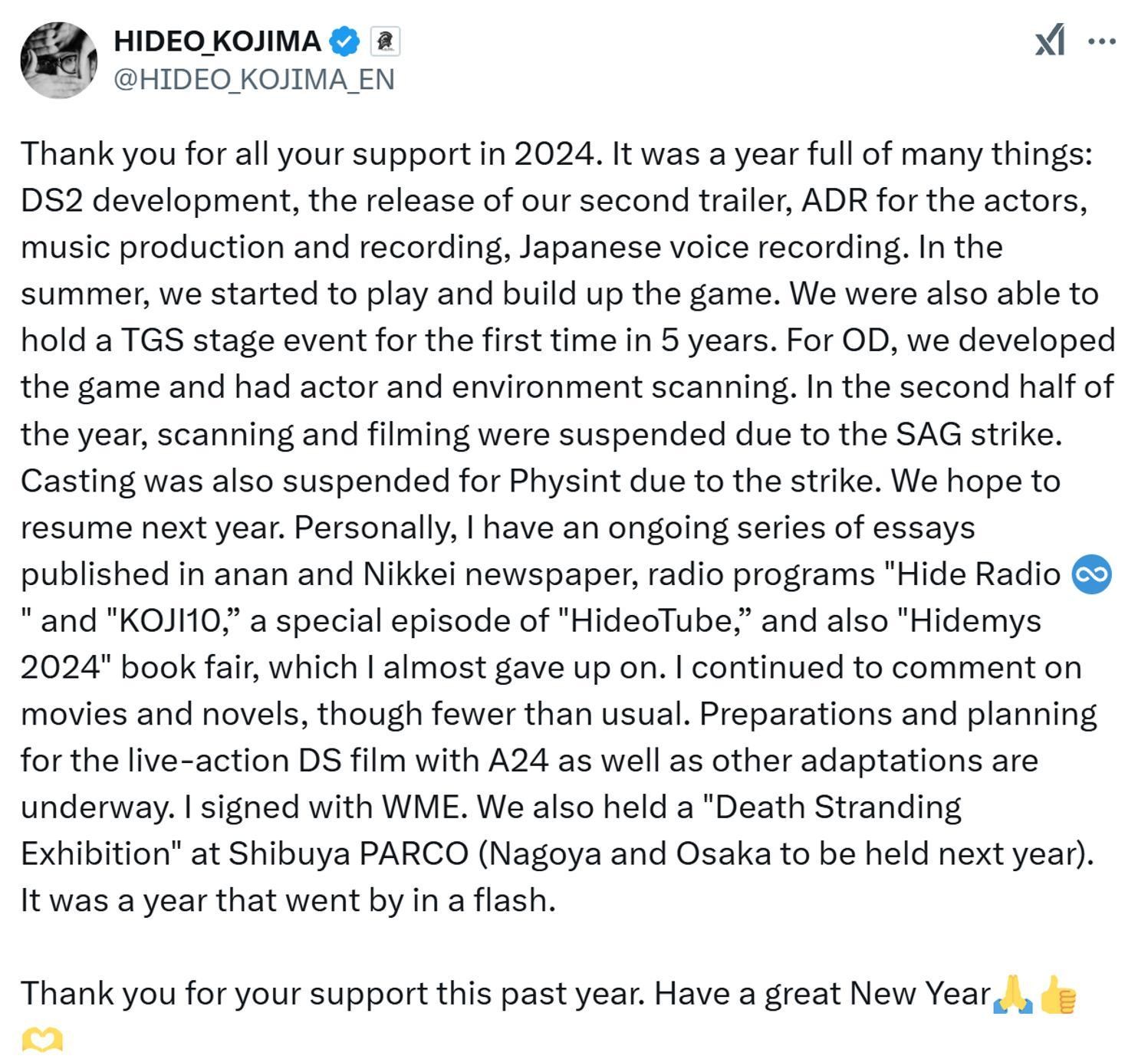The width and height of the screenshot is (1148, 1059).
Task: Visit the @HIDEO_KOJIMA_EN handle link
Action: point(254,79)
